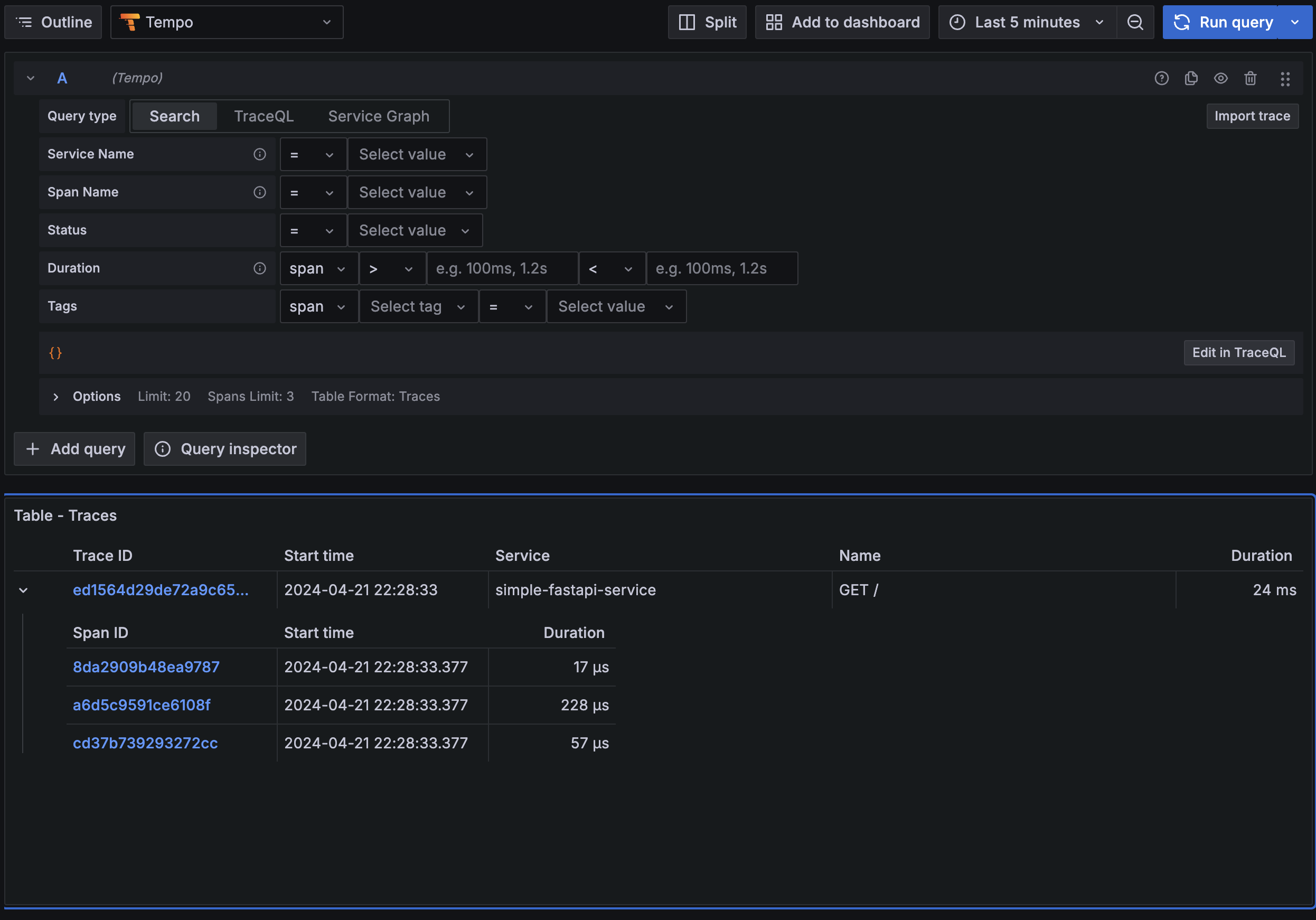This screenshot has height=920, width=1316.
Task: Click Service Name info icon
Action: [260, 154]
